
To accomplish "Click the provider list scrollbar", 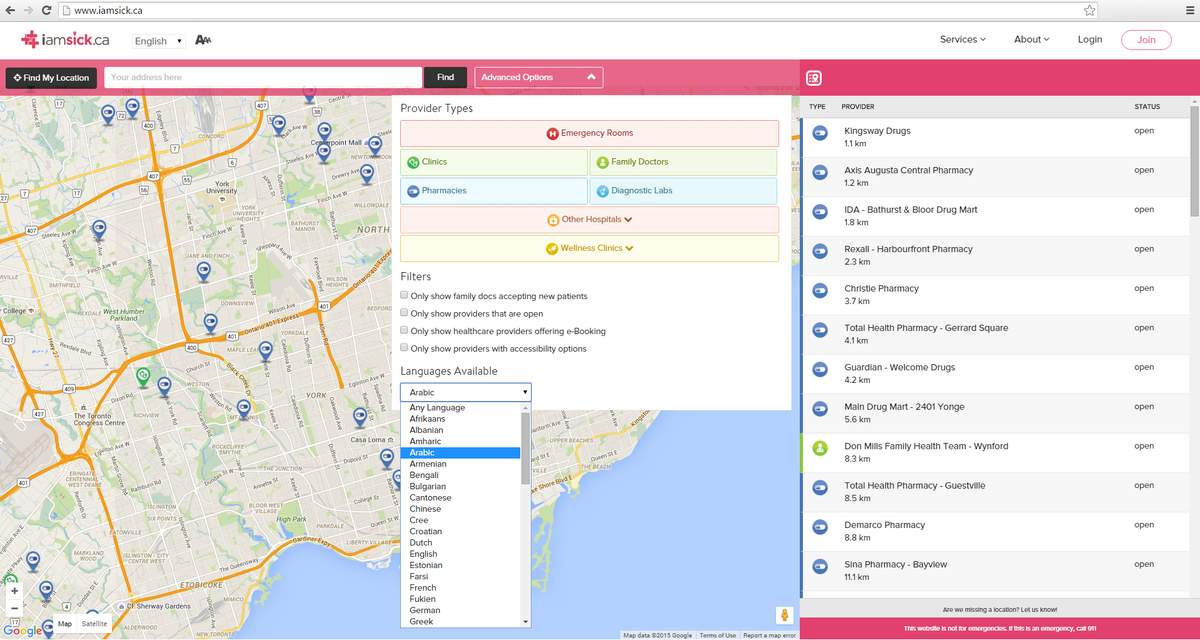I will [x=1194, y=160].
